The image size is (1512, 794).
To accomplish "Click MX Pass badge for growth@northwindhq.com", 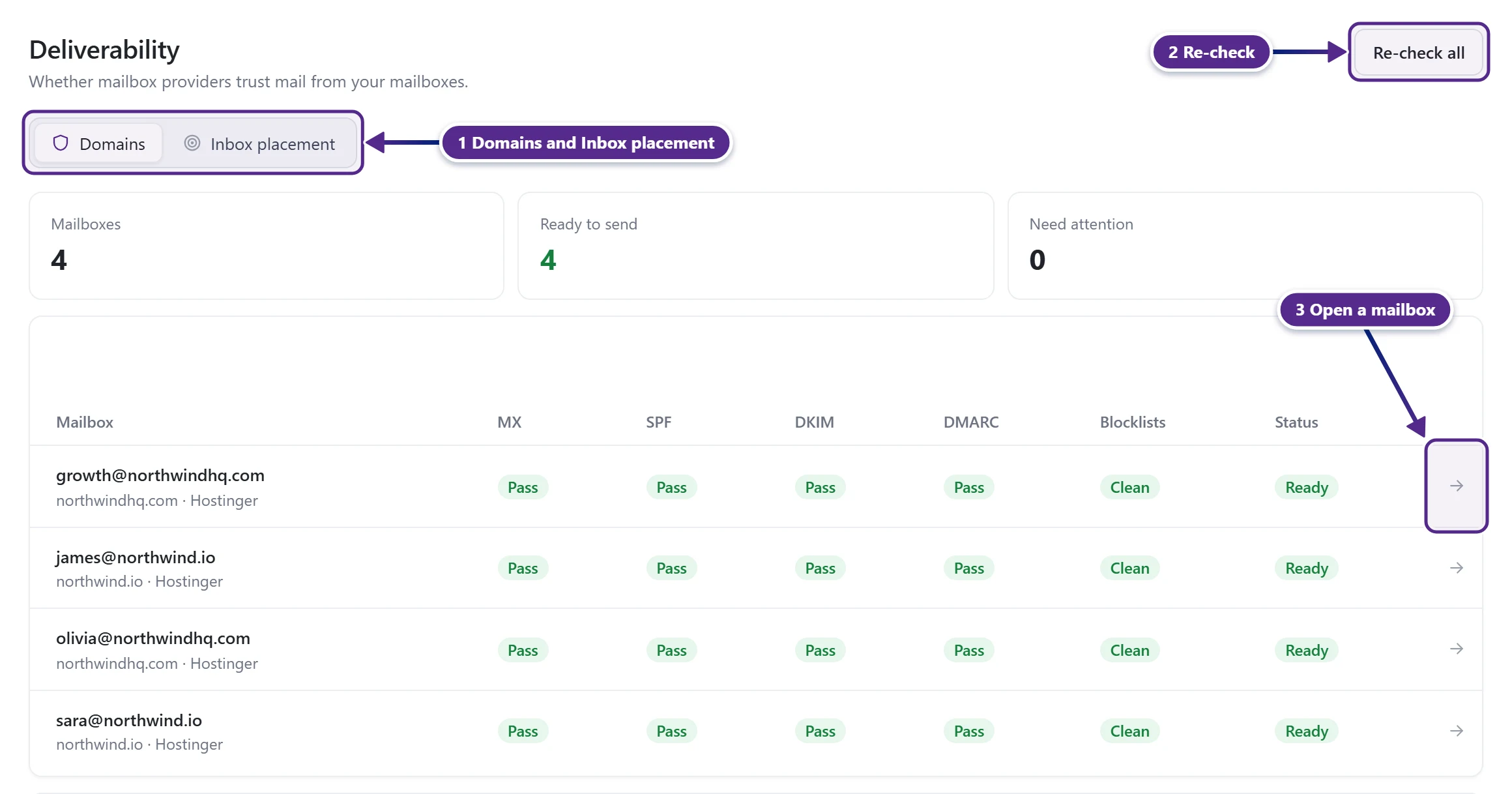I will (x=523, y=488).
